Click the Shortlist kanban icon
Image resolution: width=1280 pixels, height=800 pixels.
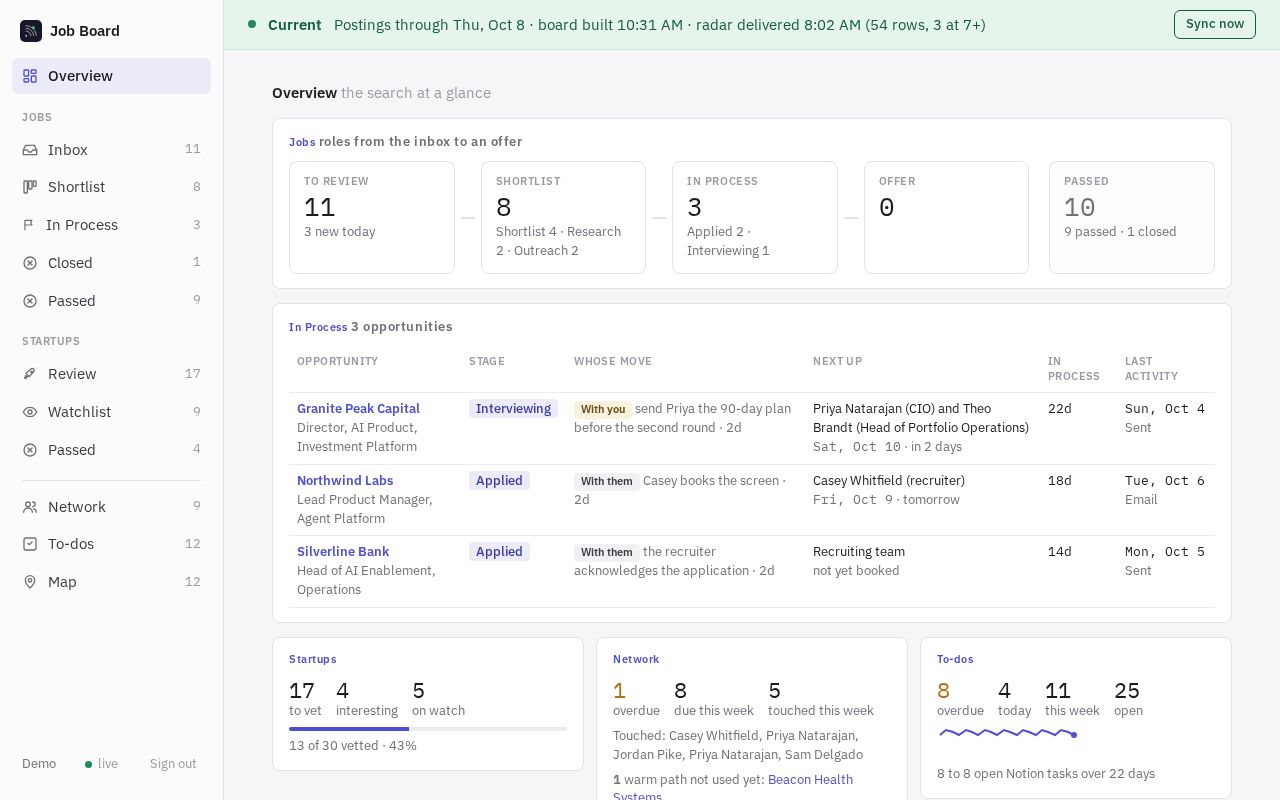click(x=30, y=187)
